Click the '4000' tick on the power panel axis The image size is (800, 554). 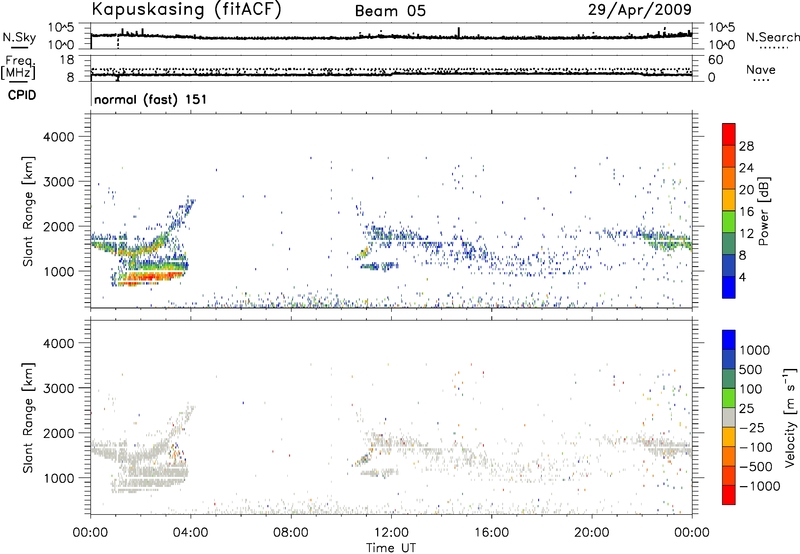(x=58, y=137)
